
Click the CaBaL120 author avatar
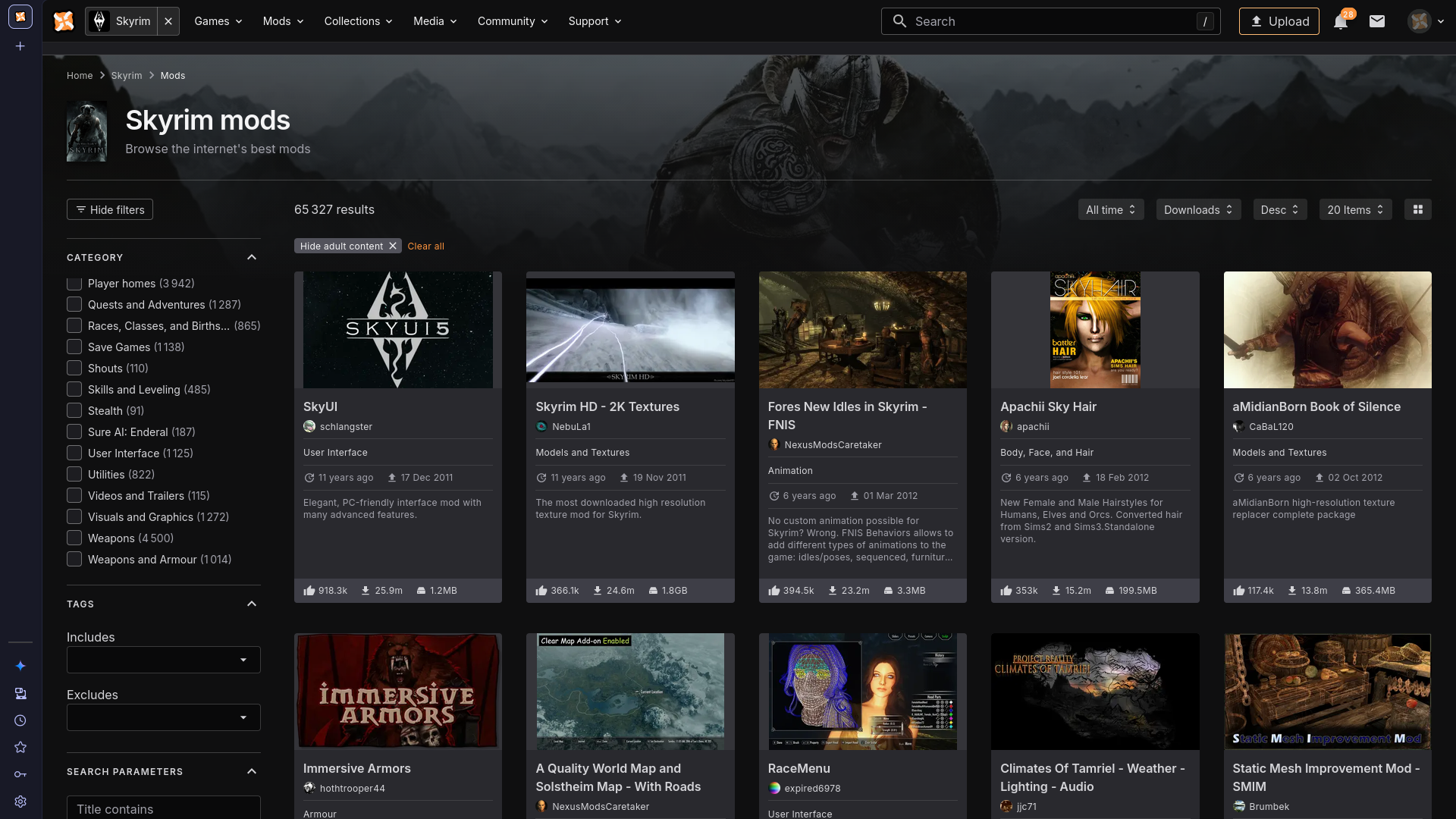pos(1238,427)
